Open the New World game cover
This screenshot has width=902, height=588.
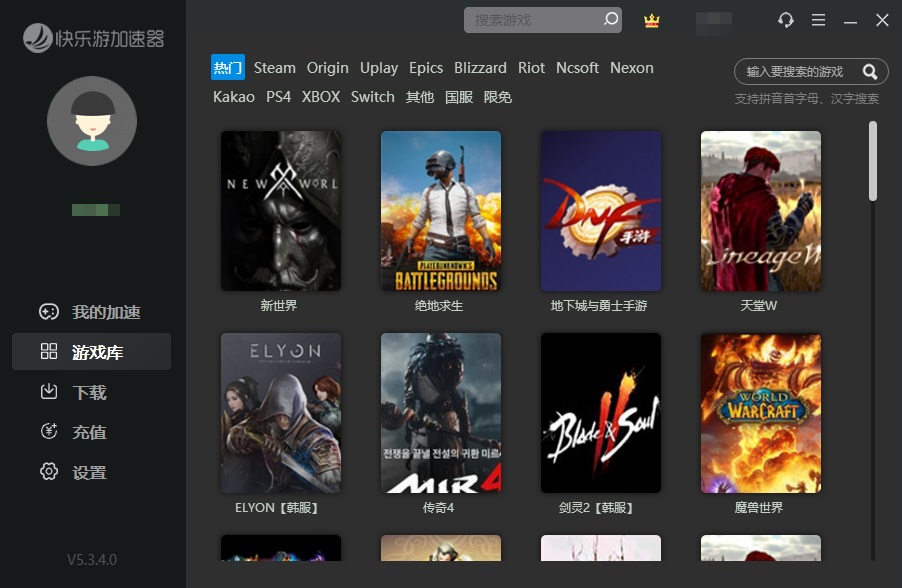281,211
